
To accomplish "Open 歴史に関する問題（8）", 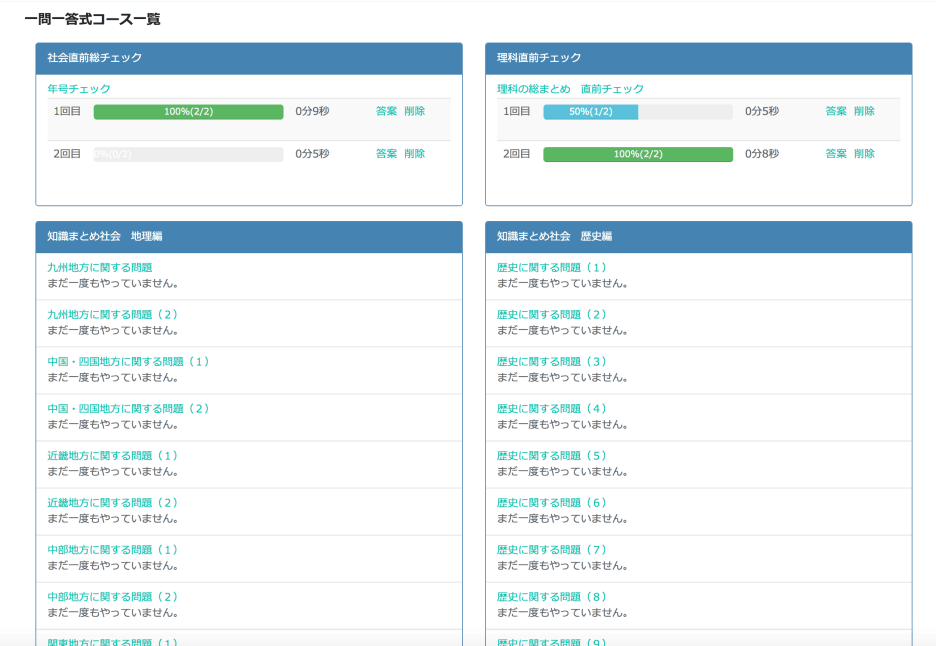I will tap(552, 597).
